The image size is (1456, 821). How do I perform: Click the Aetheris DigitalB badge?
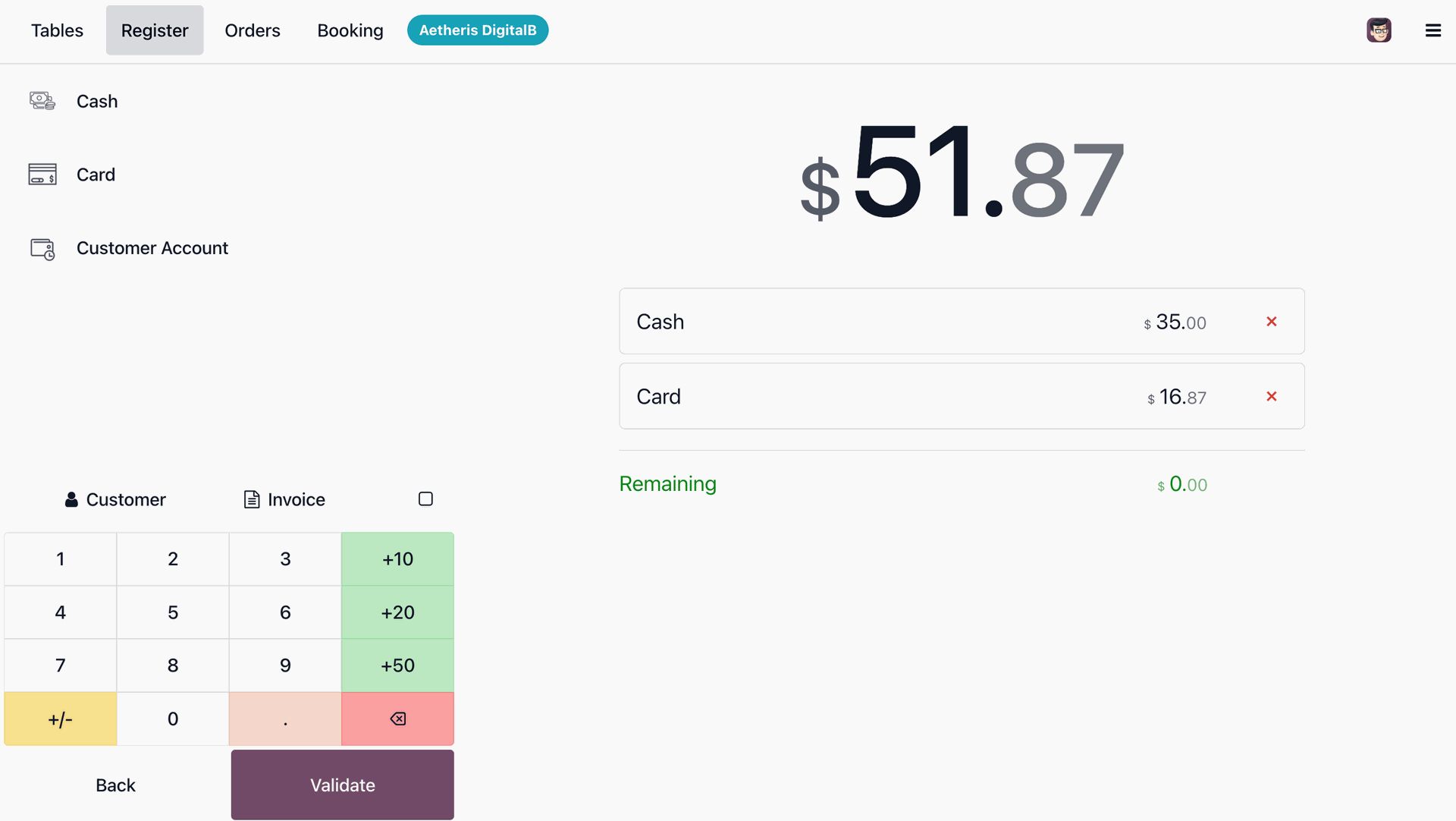point(477,30)
